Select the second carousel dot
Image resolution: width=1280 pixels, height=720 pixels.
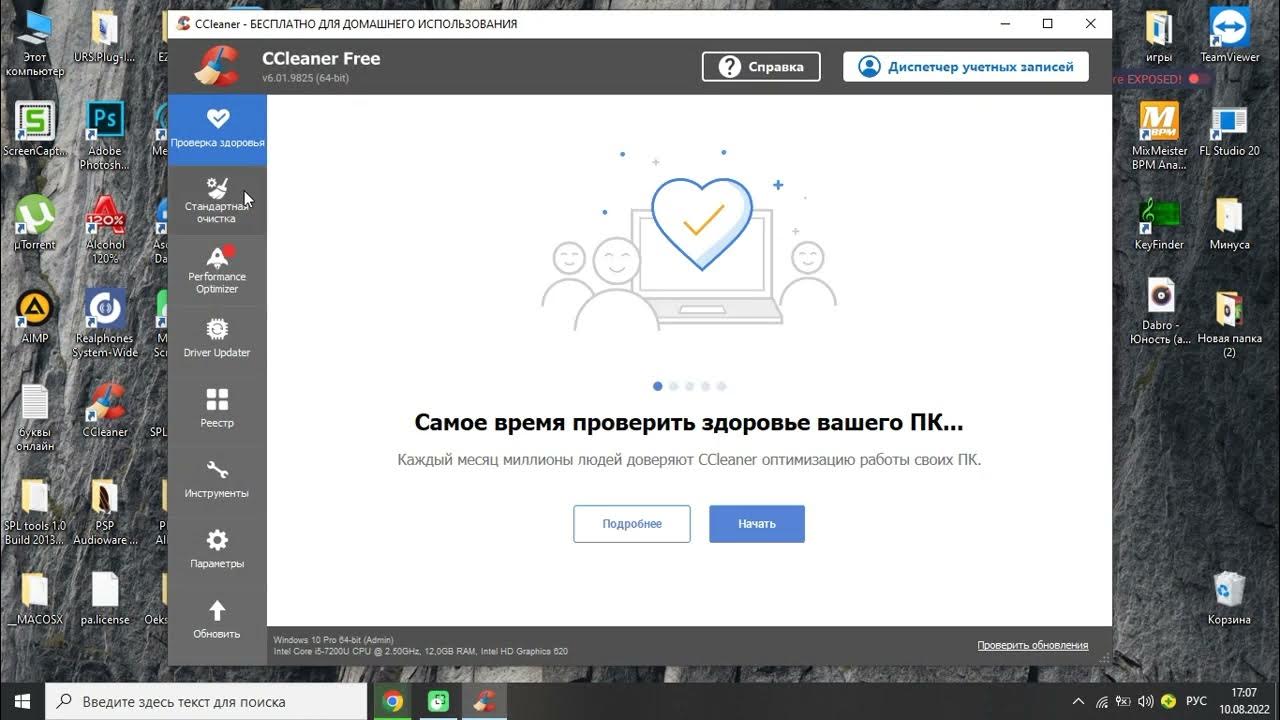click(x=673, y=386)
